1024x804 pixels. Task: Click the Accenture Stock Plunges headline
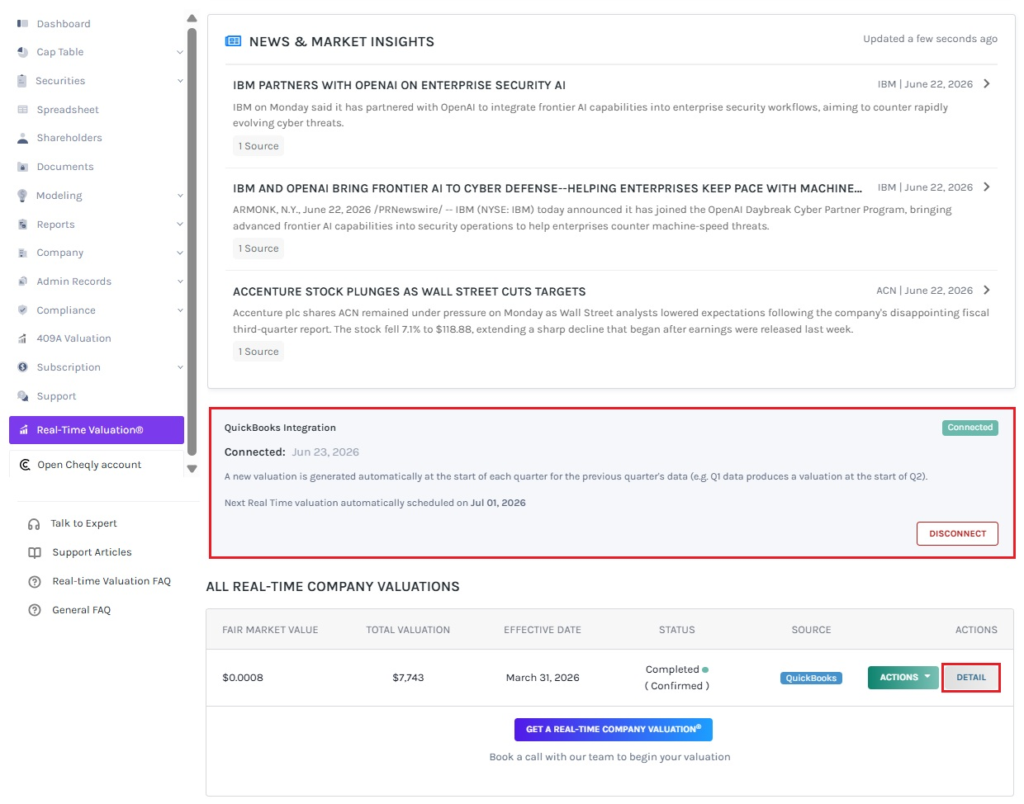point(409,292)
